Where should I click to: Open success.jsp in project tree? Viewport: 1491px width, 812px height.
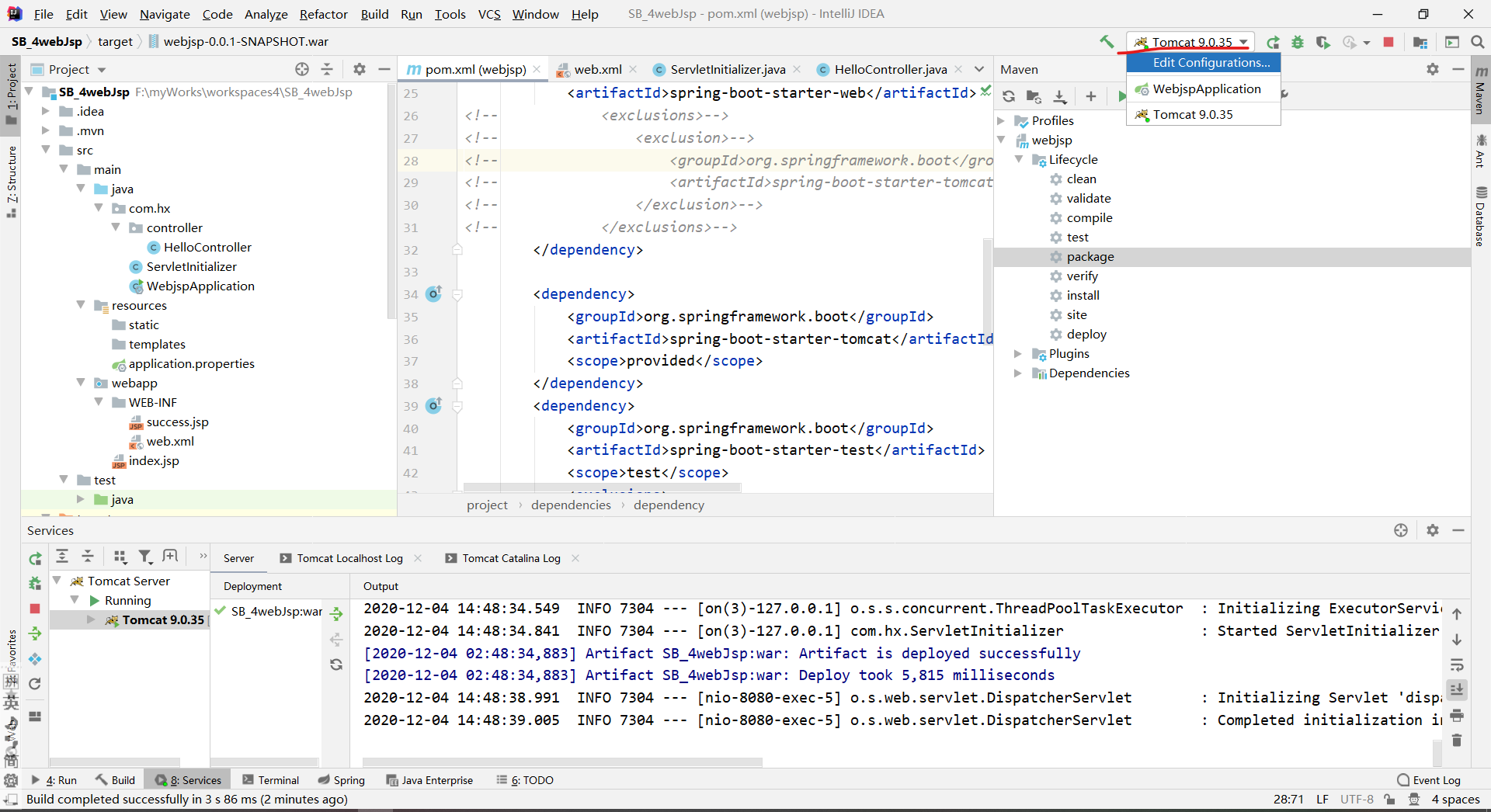pos(177,422)
